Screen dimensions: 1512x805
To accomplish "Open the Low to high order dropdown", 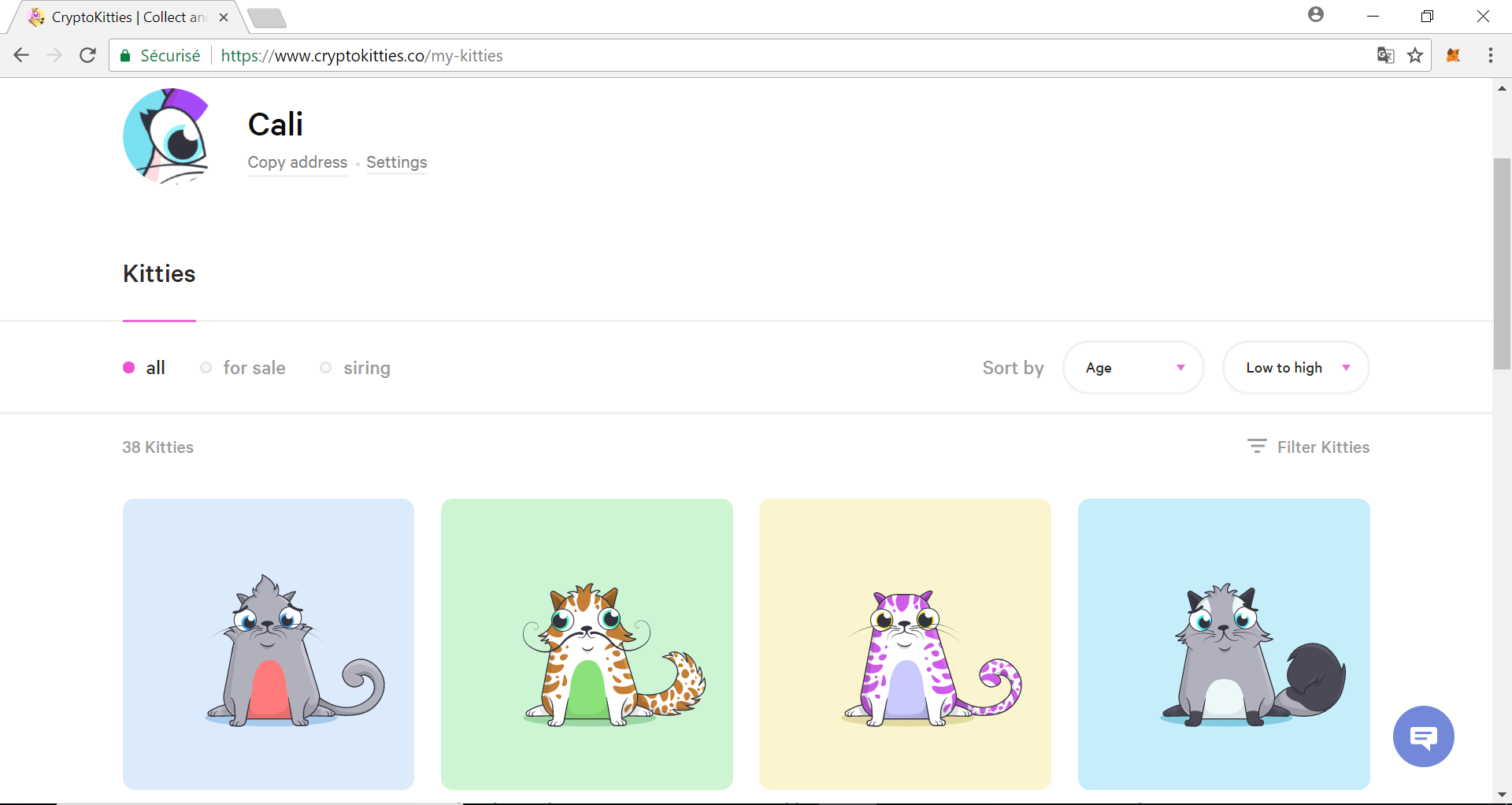I will [x=1295, y=368].
